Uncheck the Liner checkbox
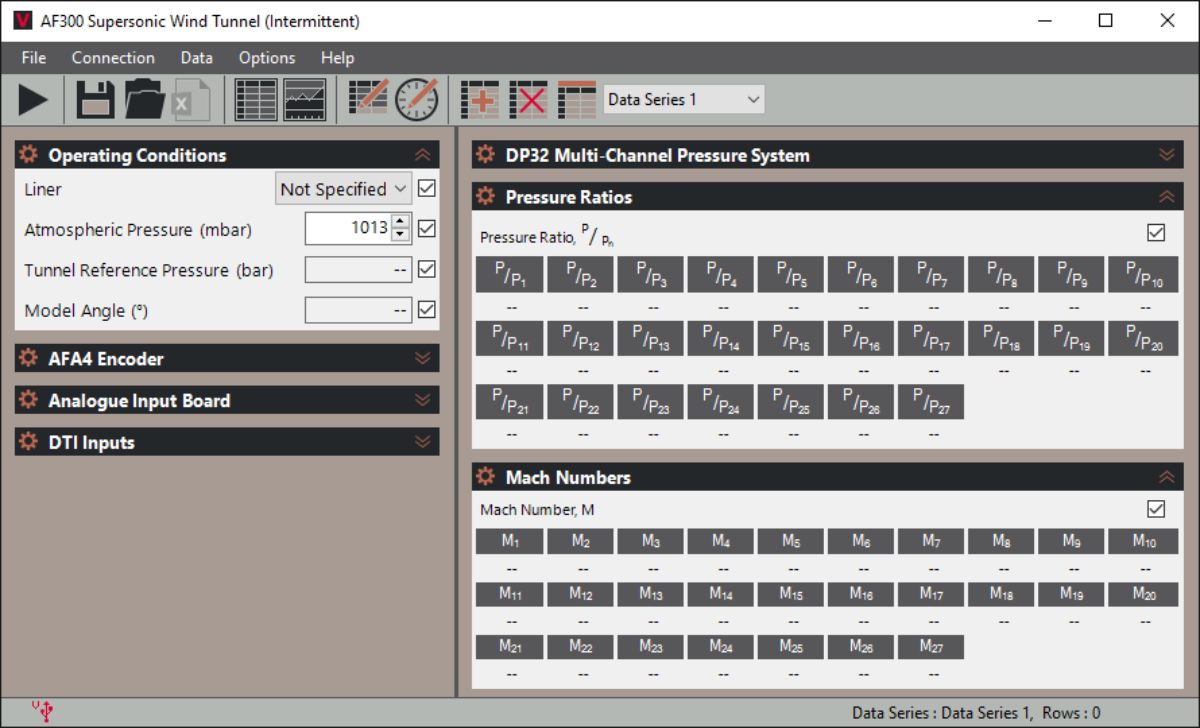Viewport: 1200px width, 728px height. coord(427,188)
